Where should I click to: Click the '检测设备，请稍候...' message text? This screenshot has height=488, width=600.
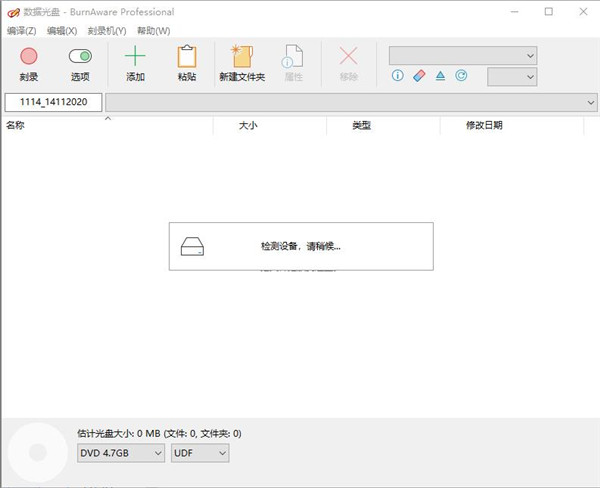tap(301, 246)
